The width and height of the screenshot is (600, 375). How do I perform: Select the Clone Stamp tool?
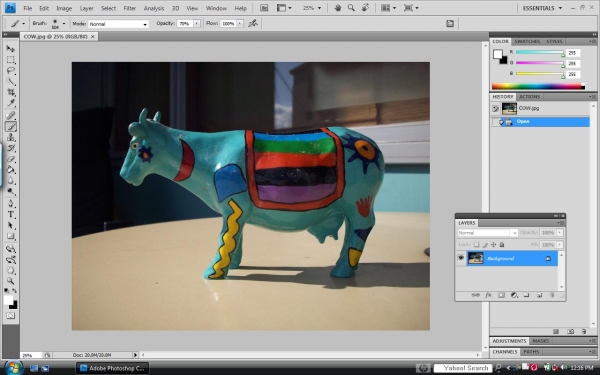click(11, 137)
